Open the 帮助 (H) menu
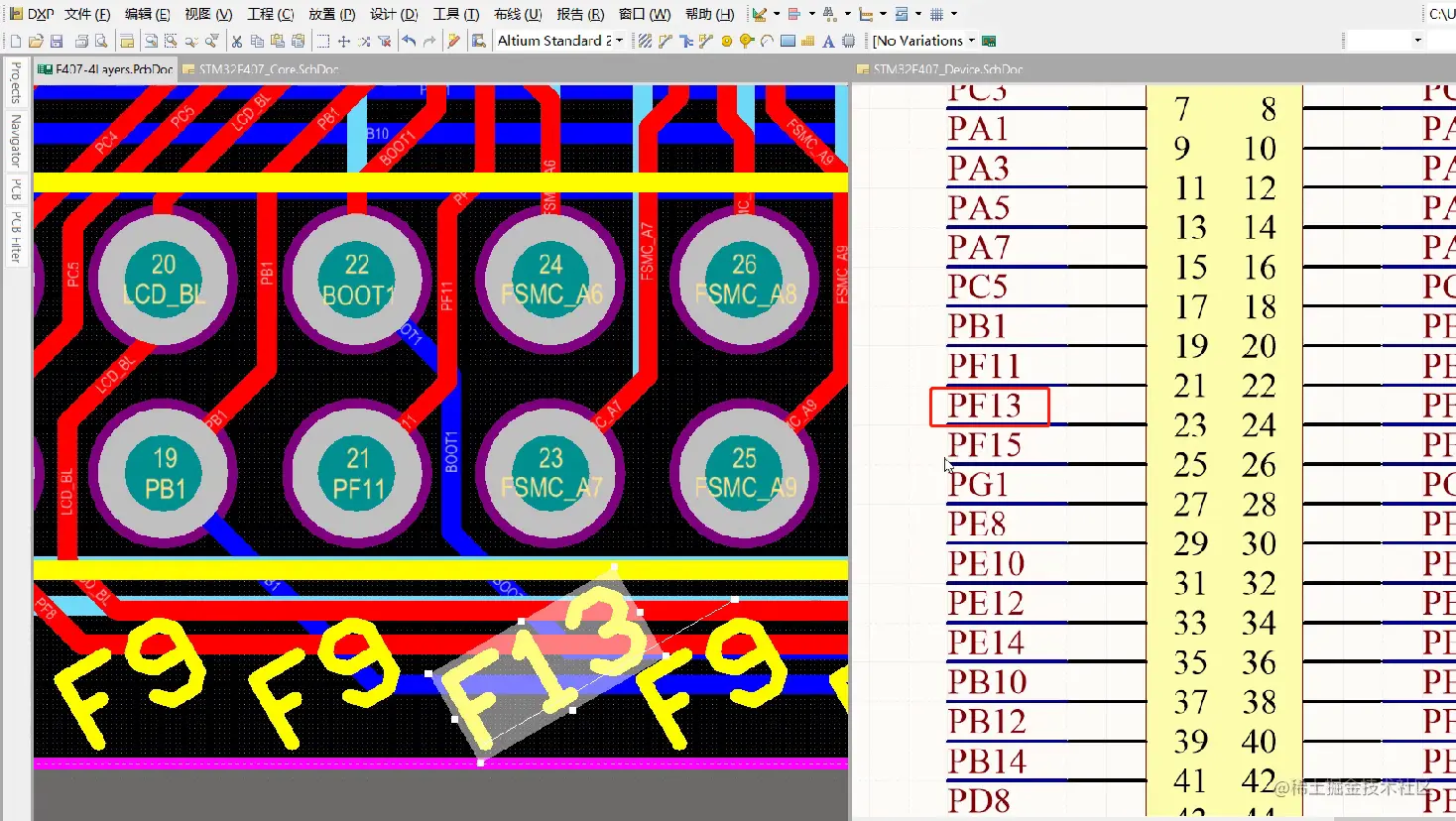Viewport: 1456px width, 821px height. tap(710, 14)
